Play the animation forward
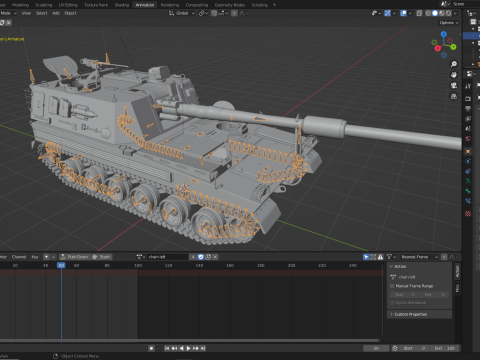 pyautogui.click(x=188, y=348)
